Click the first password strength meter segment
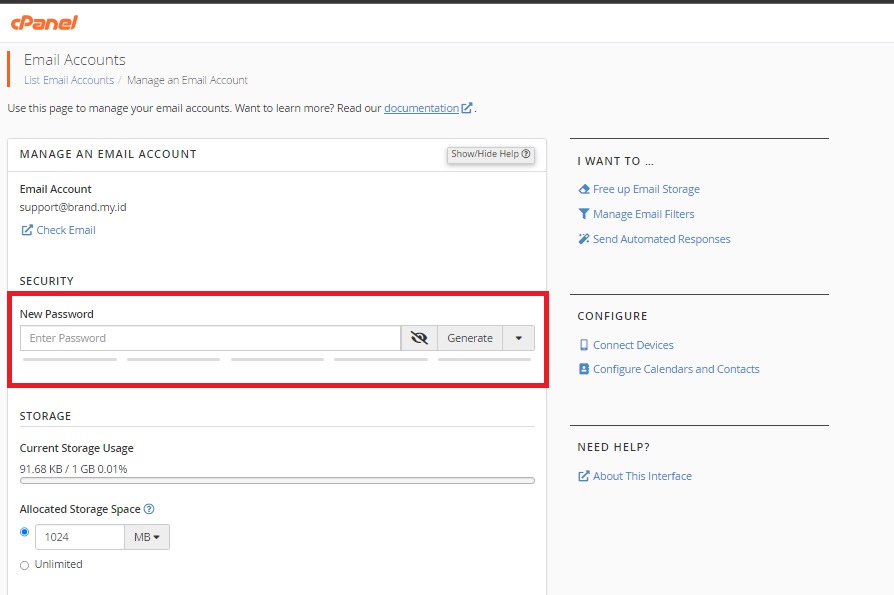The height and width of the screenshot is (595, 894). (70, 360)
